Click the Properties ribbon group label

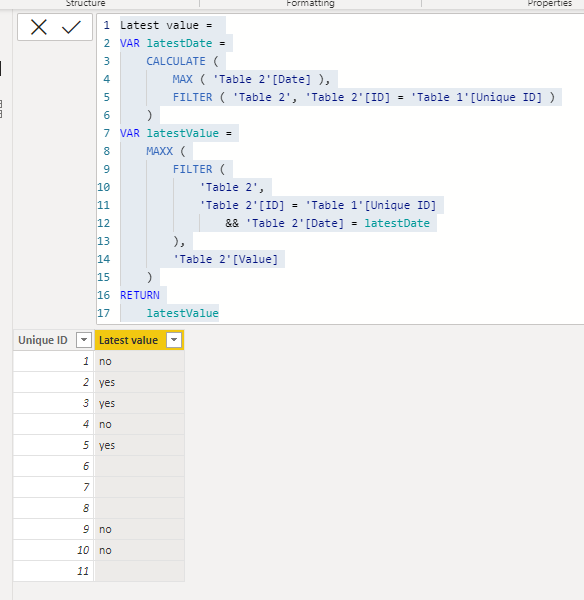(550, 3)
